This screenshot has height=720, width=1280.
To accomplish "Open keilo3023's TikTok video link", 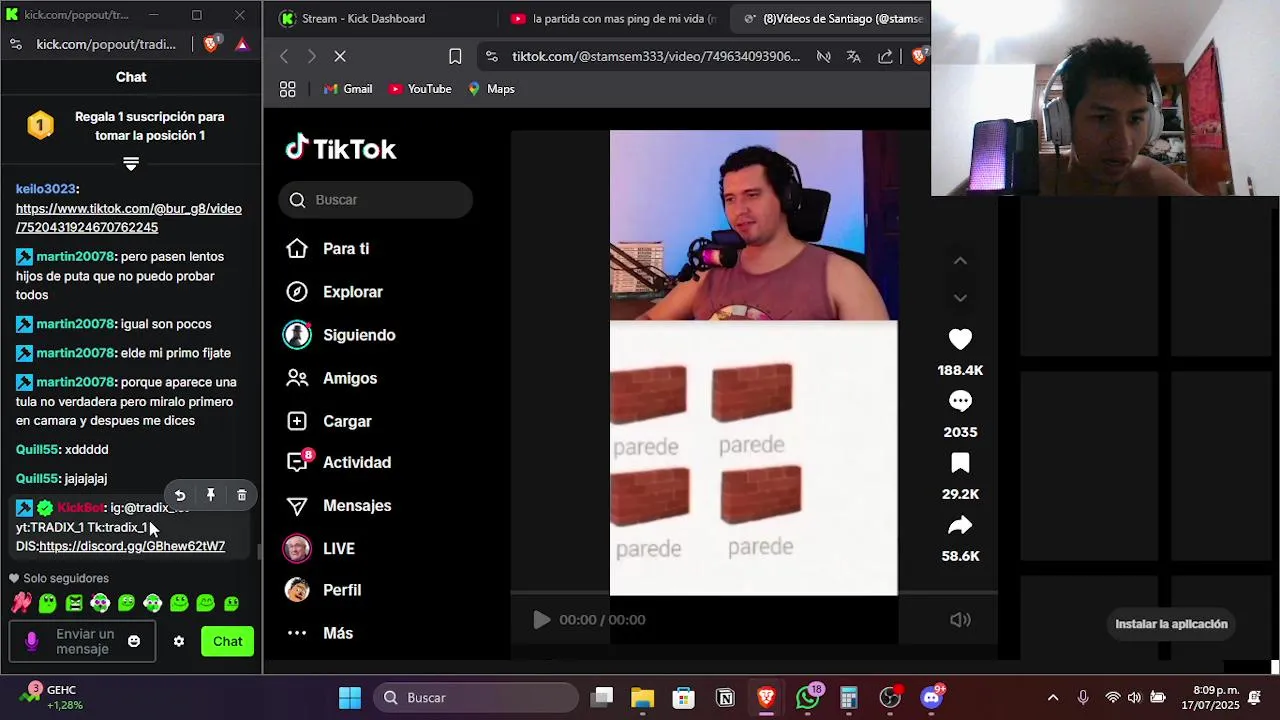I will (128, 218).
